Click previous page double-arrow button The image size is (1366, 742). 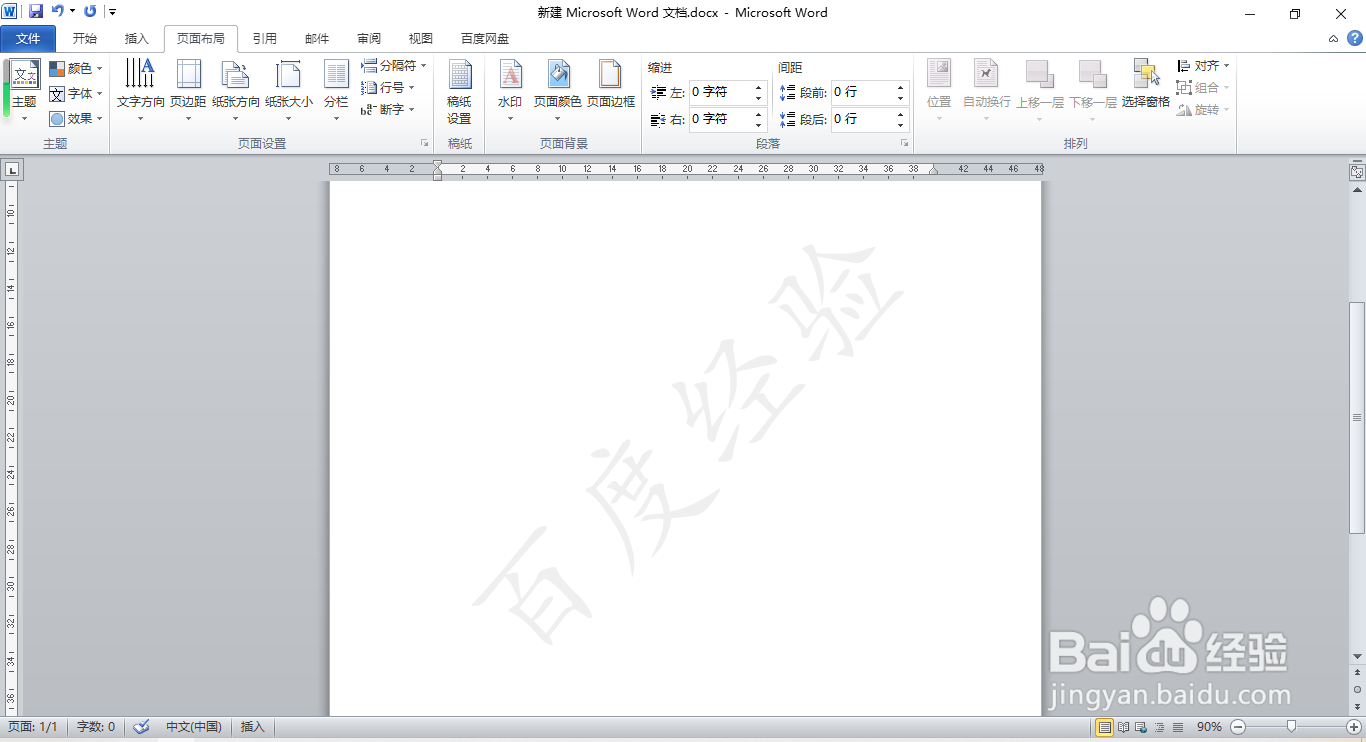click(1357, 673)
